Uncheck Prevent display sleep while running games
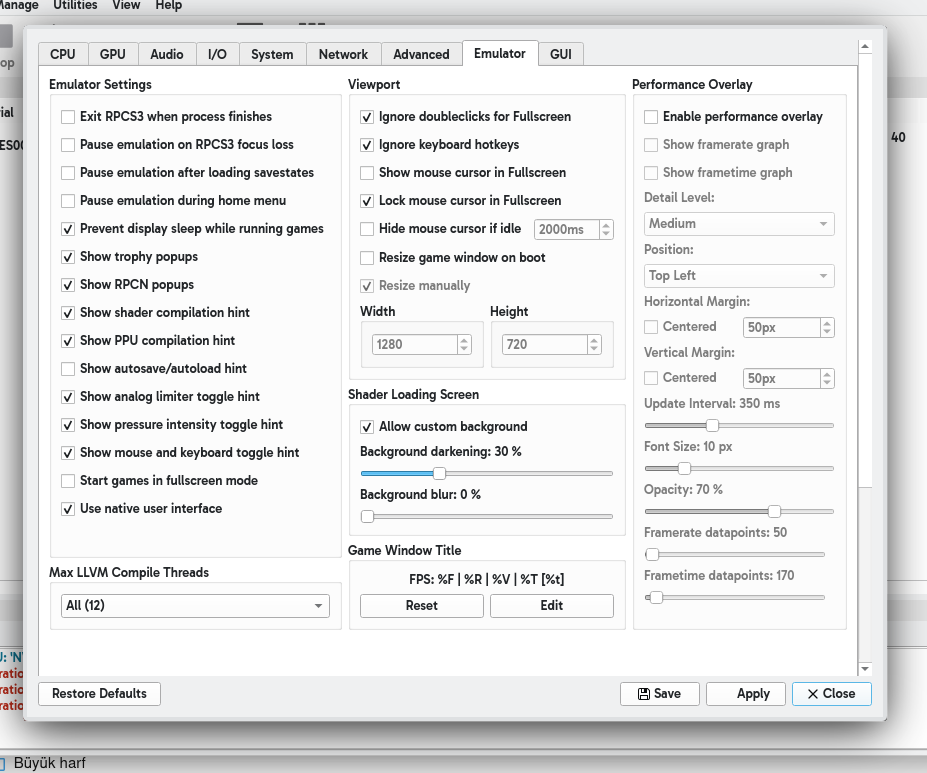The height and width of the screenshot is (773, 927). 68,229
